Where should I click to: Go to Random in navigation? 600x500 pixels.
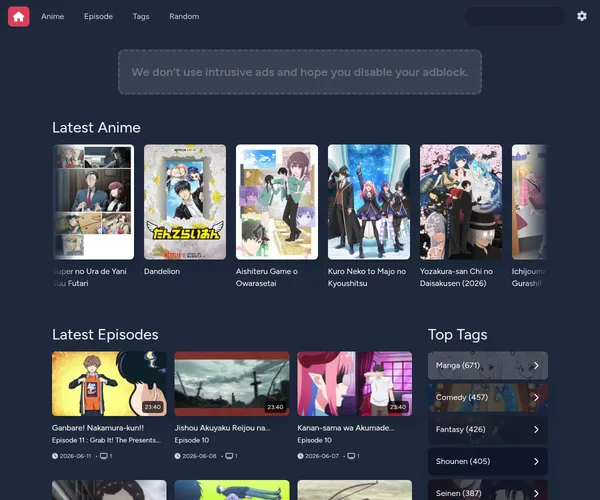(184, 16)
